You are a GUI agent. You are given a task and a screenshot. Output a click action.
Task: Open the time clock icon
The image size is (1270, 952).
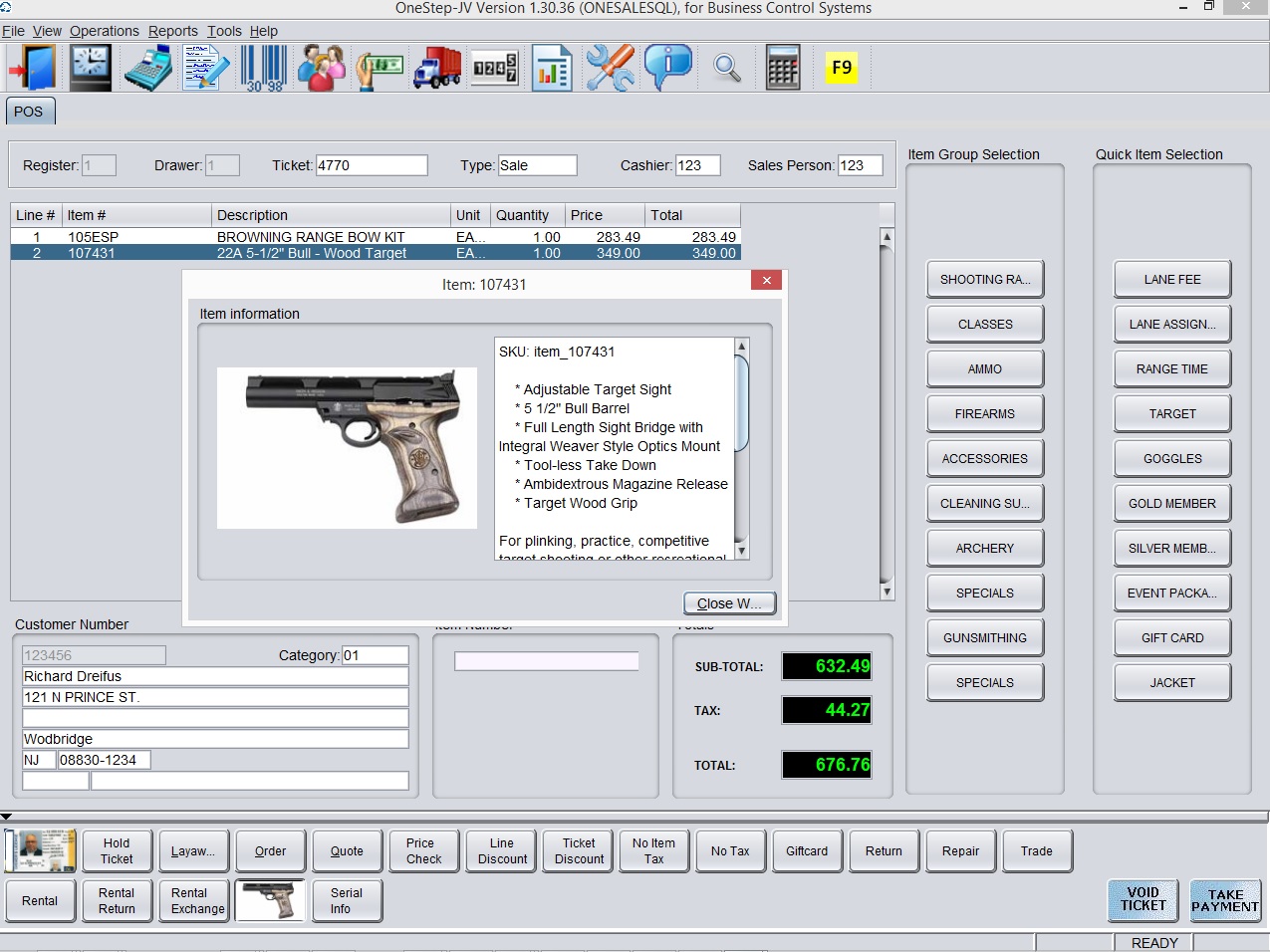(x=91, y=69)
